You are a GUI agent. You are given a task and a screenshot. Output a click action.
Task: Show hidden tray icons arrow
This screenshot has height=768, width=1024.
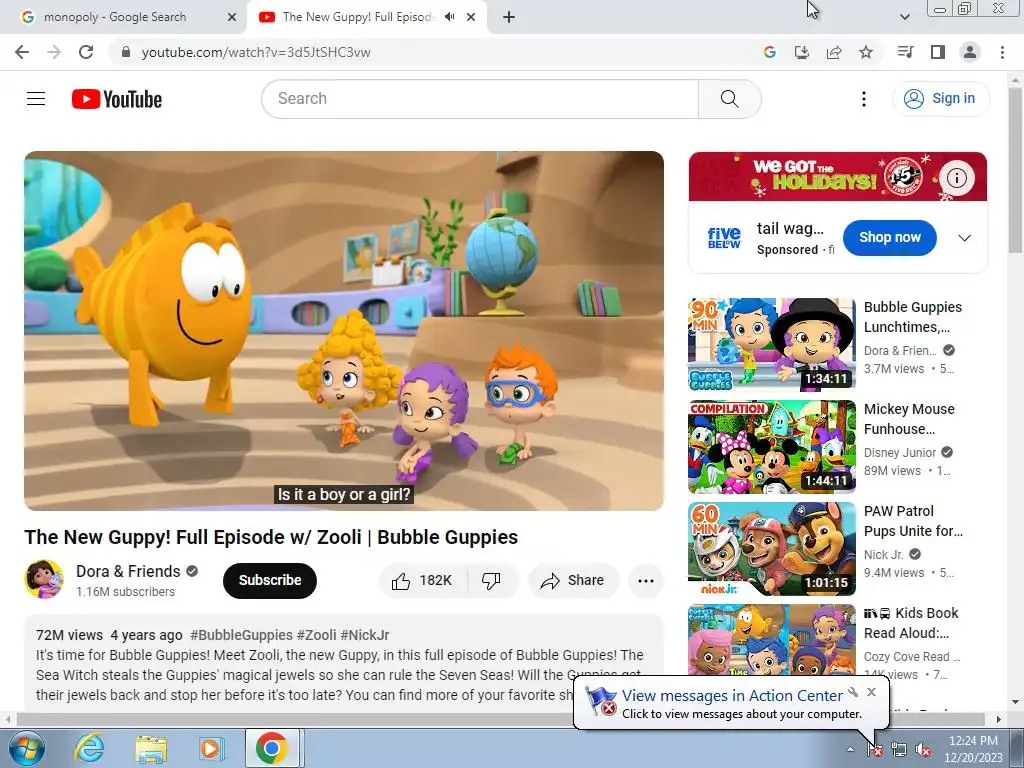coord(850,750)
